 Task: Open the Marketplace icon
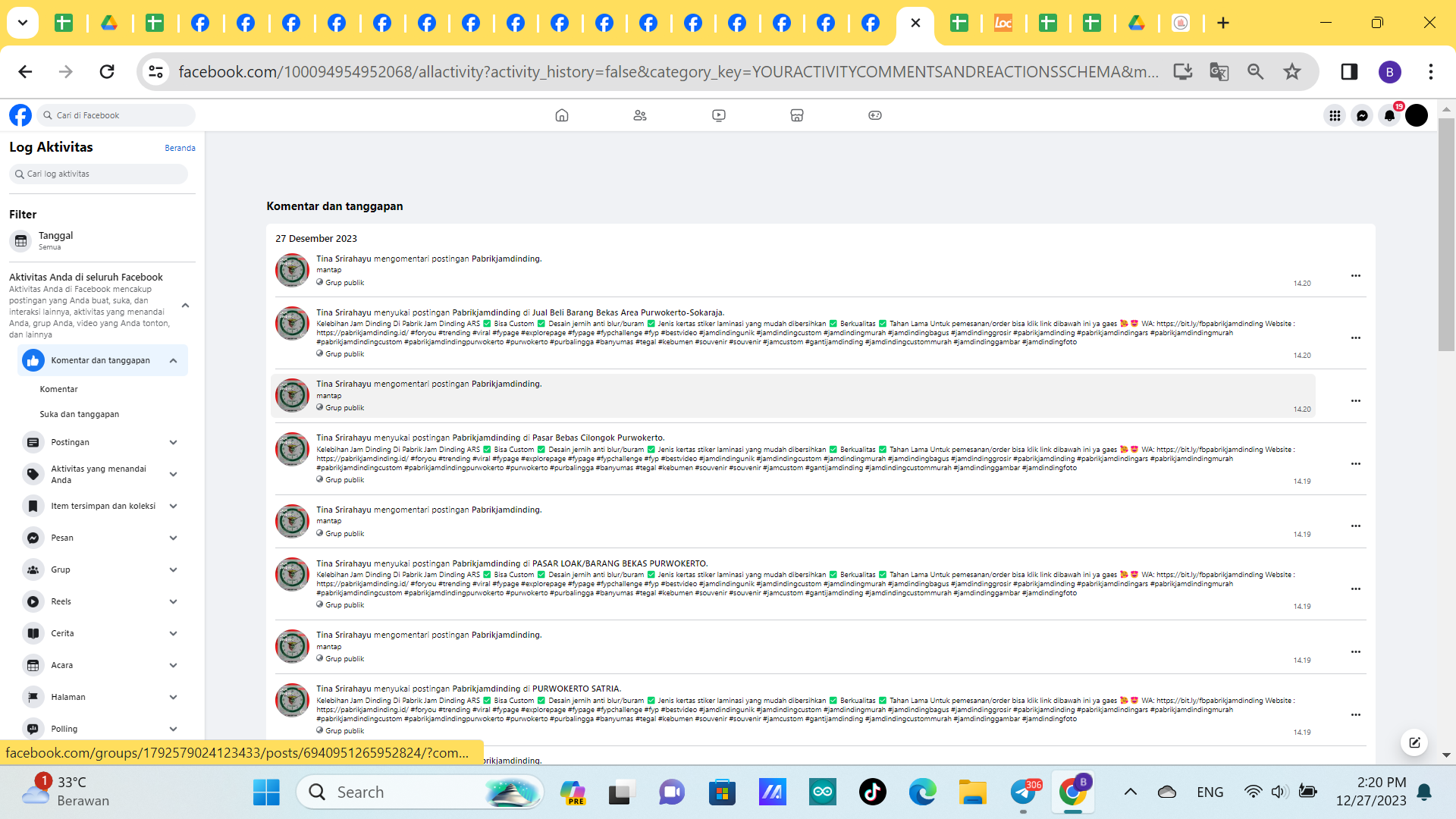pos(796,115)
